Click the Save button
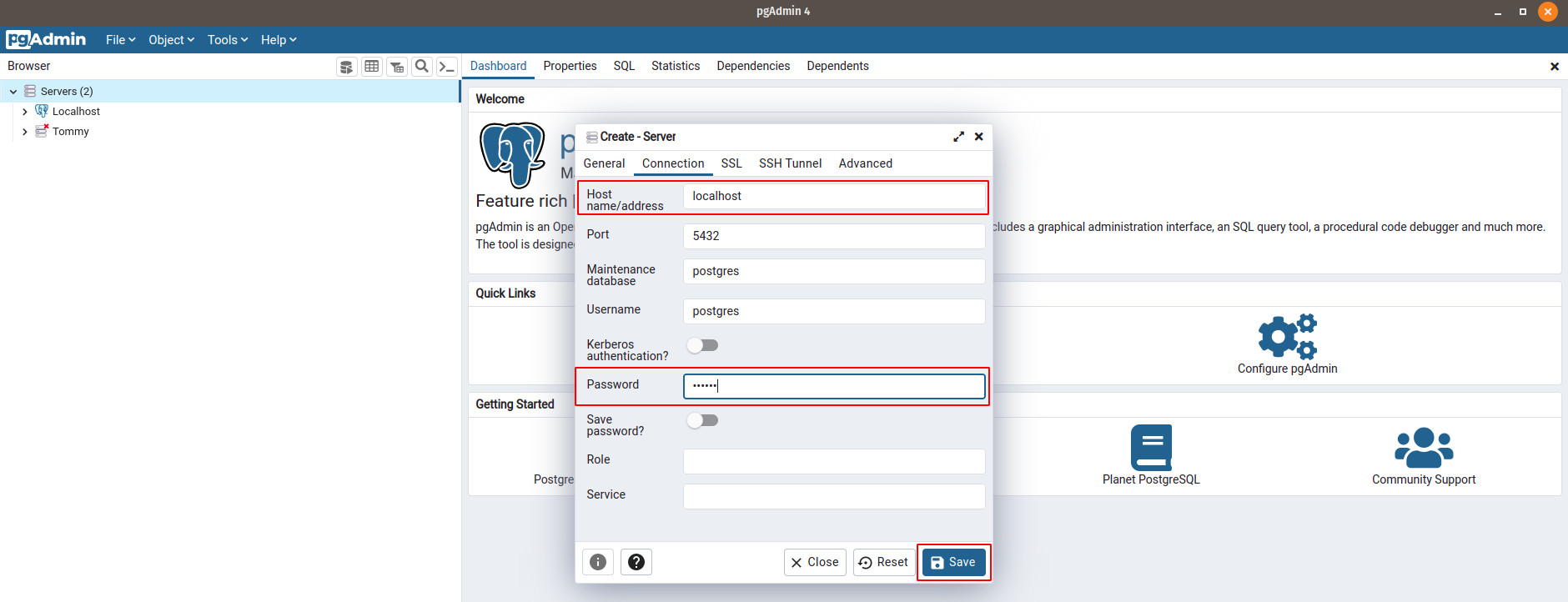 tap(953, 562)
